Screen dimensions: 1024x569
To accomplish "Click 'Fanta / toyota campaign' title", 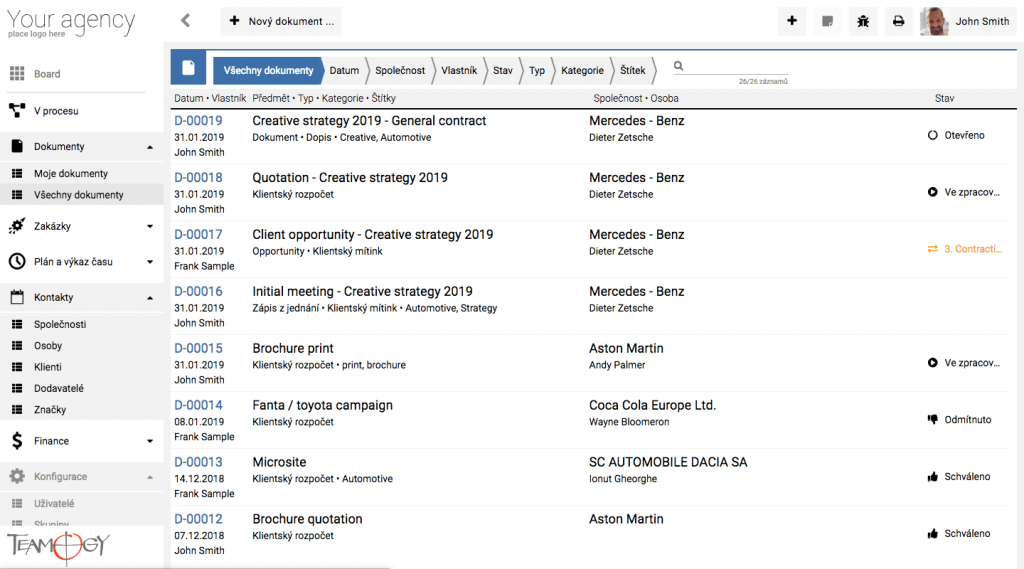I will pos(323,405).
